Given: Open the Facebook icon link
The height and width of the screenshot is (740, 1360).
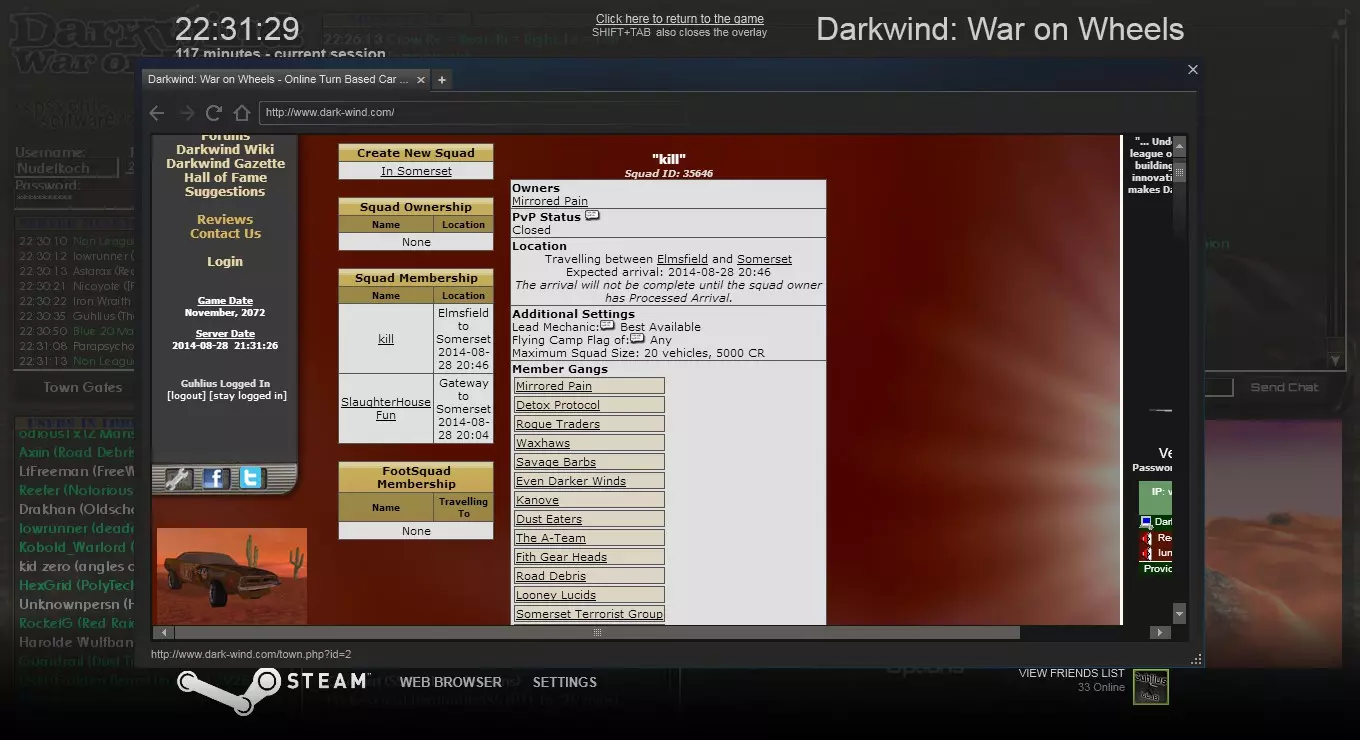Looking at the screenshot, I should point(215,479).
